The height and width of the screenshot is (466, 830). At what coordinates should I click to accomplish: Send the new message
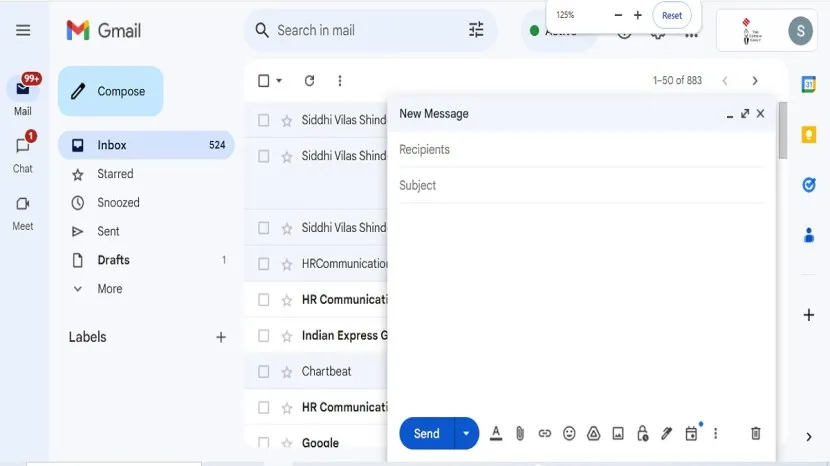click(x=427, y=433)
